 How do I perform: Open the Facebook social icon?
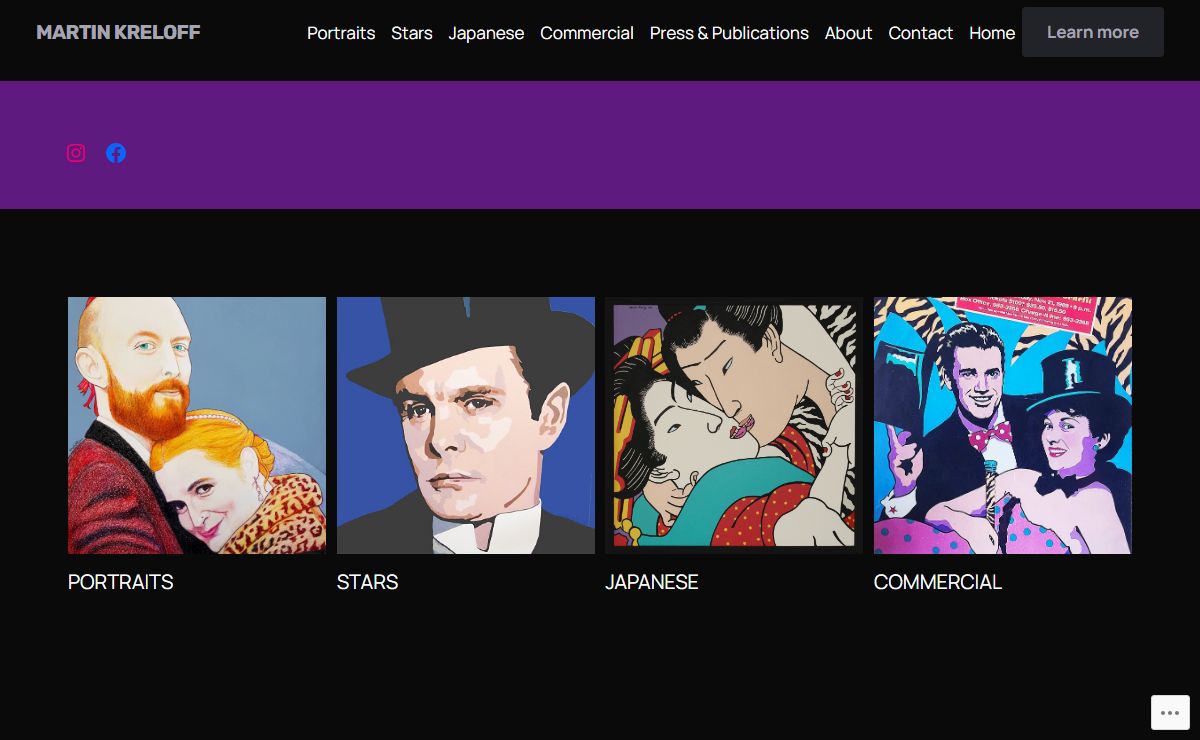point(116,153)
